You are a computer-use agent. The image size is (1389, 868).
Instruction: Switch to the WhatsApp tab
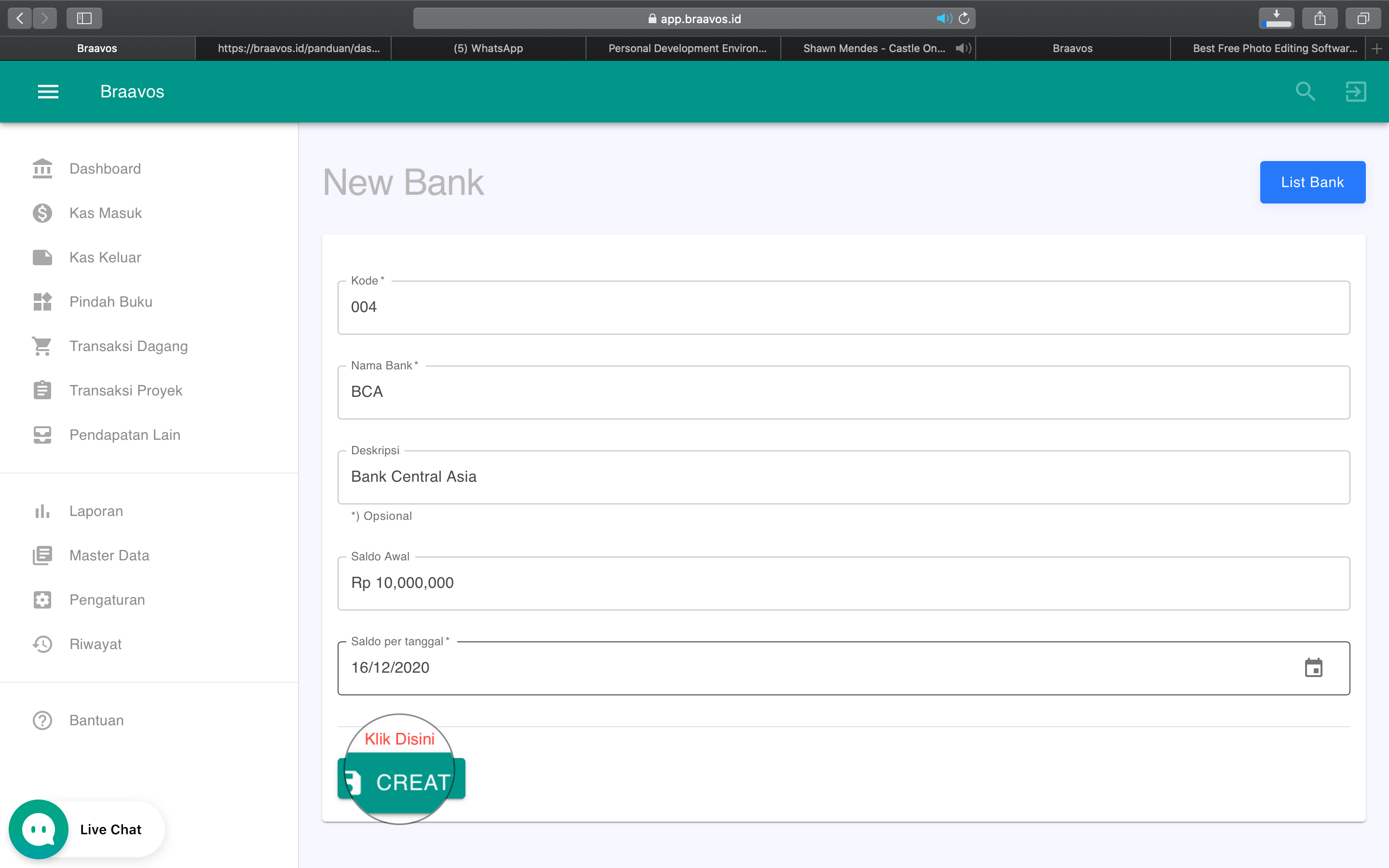click(488, 48)
